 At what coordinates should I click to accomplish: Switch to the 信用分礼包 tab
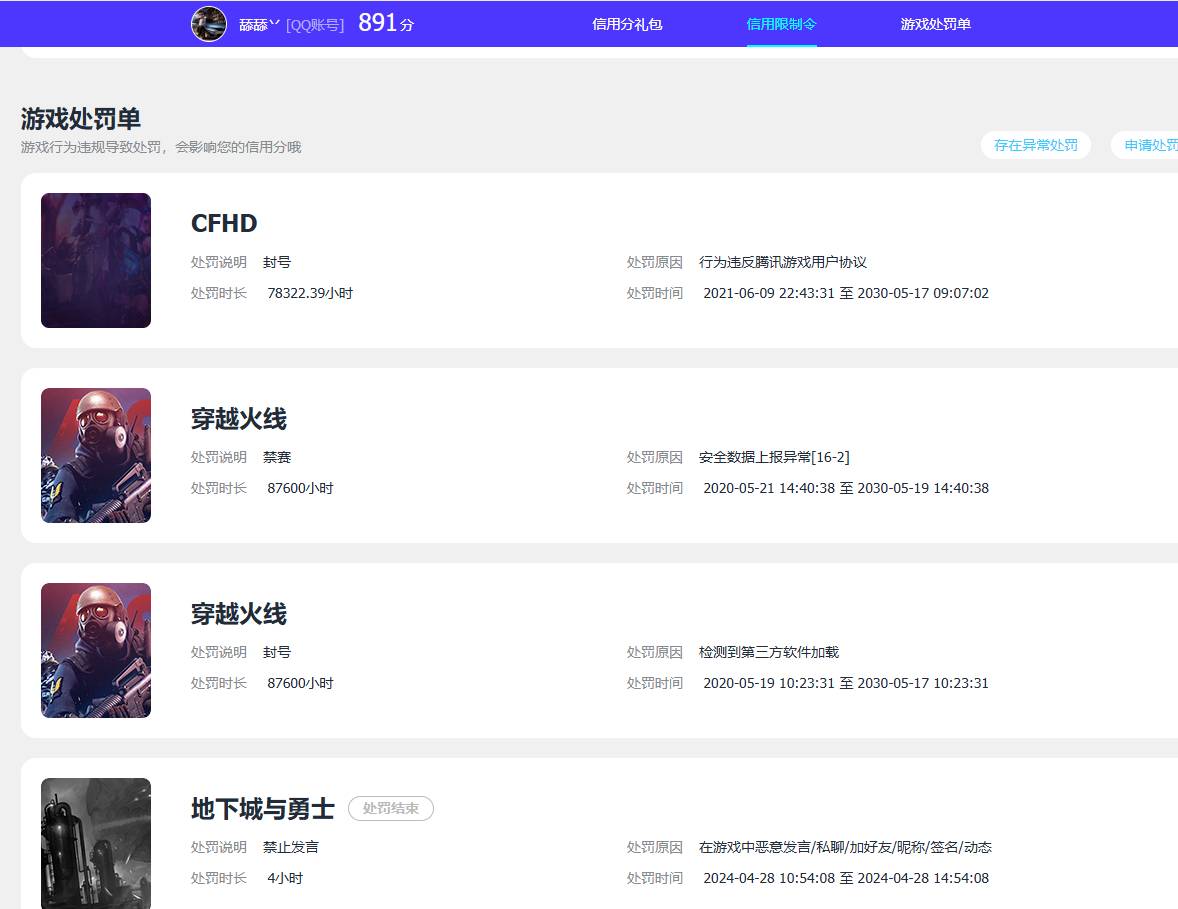pos(627,24)
